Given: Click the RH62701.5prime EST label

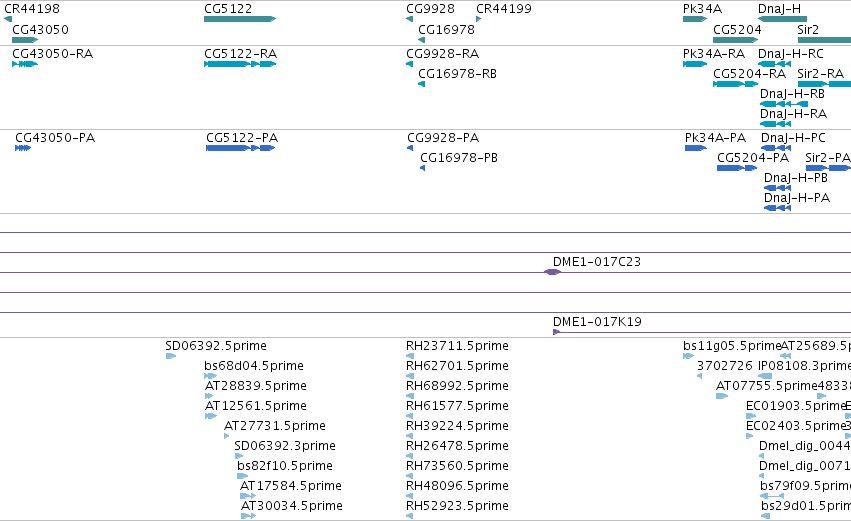Looking at the screenshot, I should pyautogui.click(x=458, y=366).
